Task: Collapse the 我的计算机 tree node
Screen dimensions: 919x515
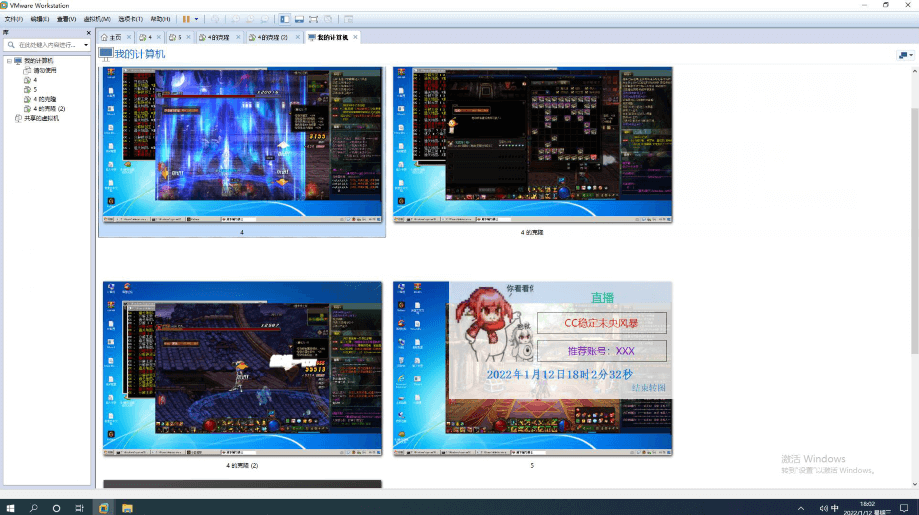Action: (x=9, y=61)
